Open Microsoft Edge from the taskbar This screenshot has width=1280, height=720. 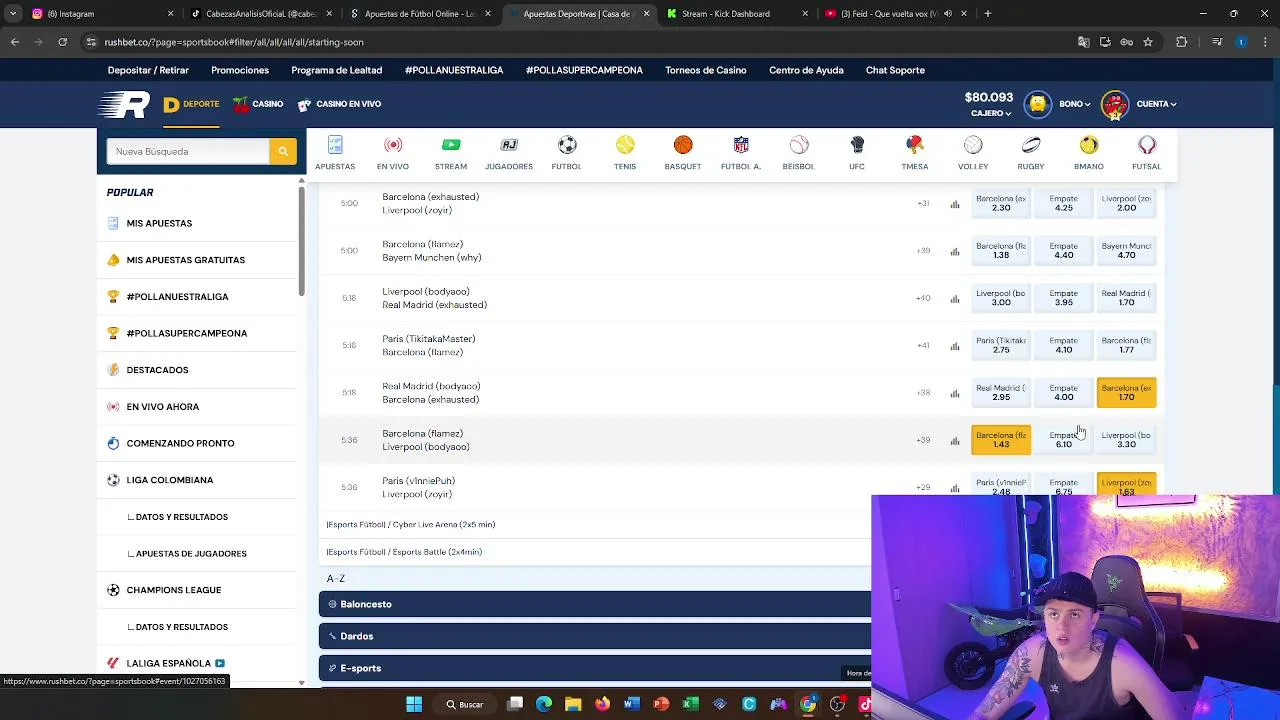544,704
